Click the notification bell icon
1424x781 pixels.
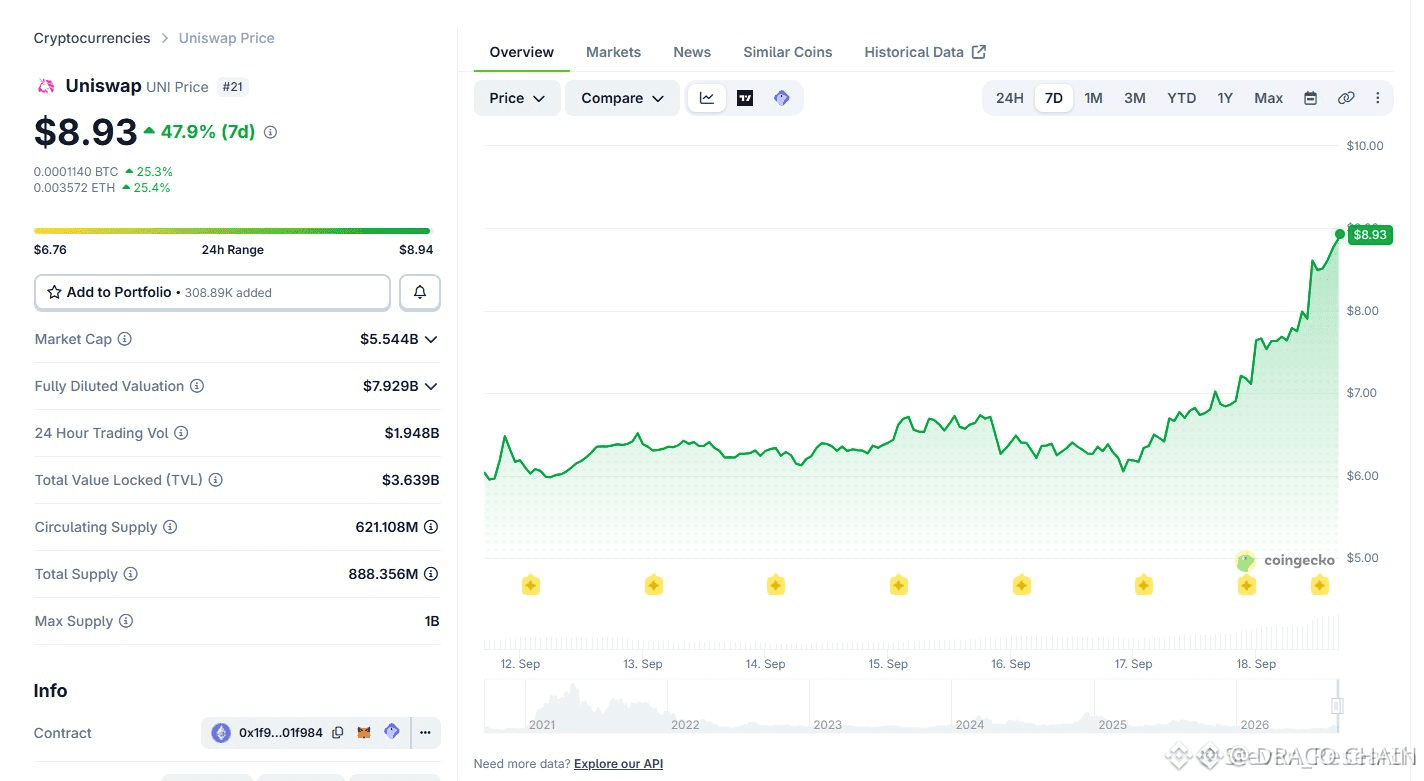[420, 292]
